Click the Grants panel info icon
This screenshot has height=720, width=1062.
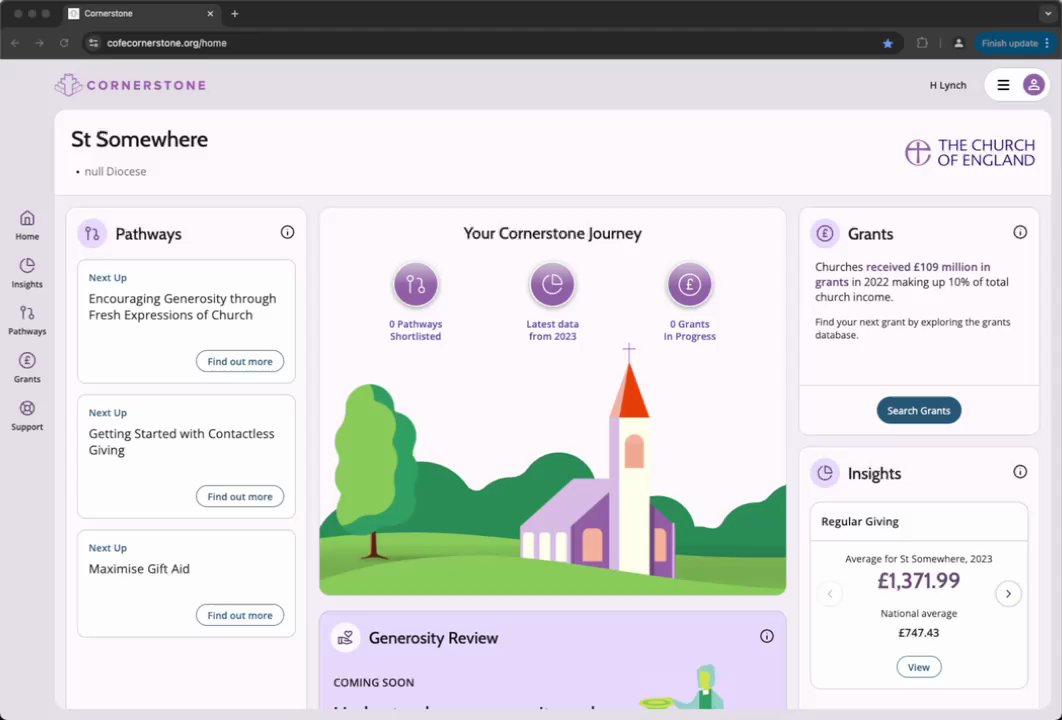click(x=1020, y=232)
